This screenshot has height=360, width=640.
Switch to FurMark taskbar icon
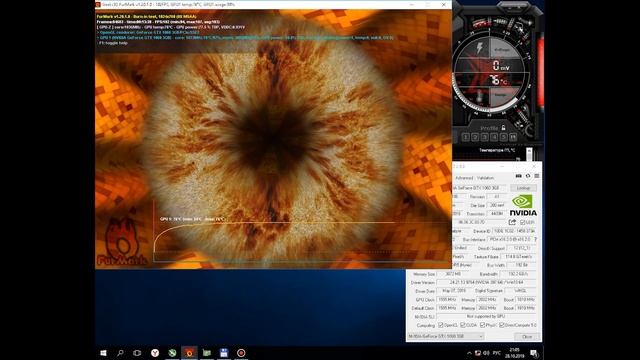[x=189, y=353]
